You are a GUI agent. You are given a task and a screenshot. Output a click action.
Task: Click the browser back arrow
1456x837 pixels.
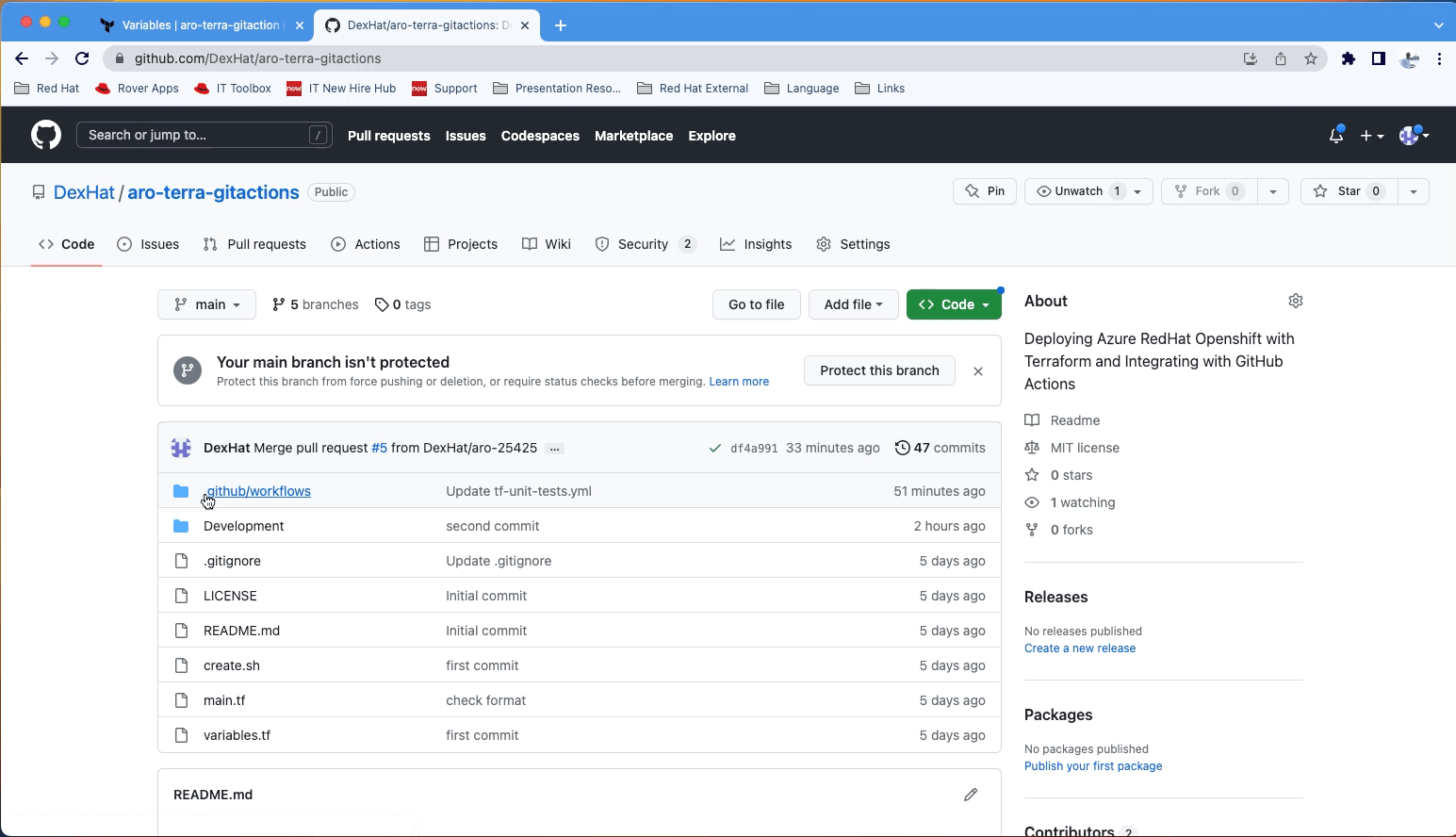pos(22,58)
